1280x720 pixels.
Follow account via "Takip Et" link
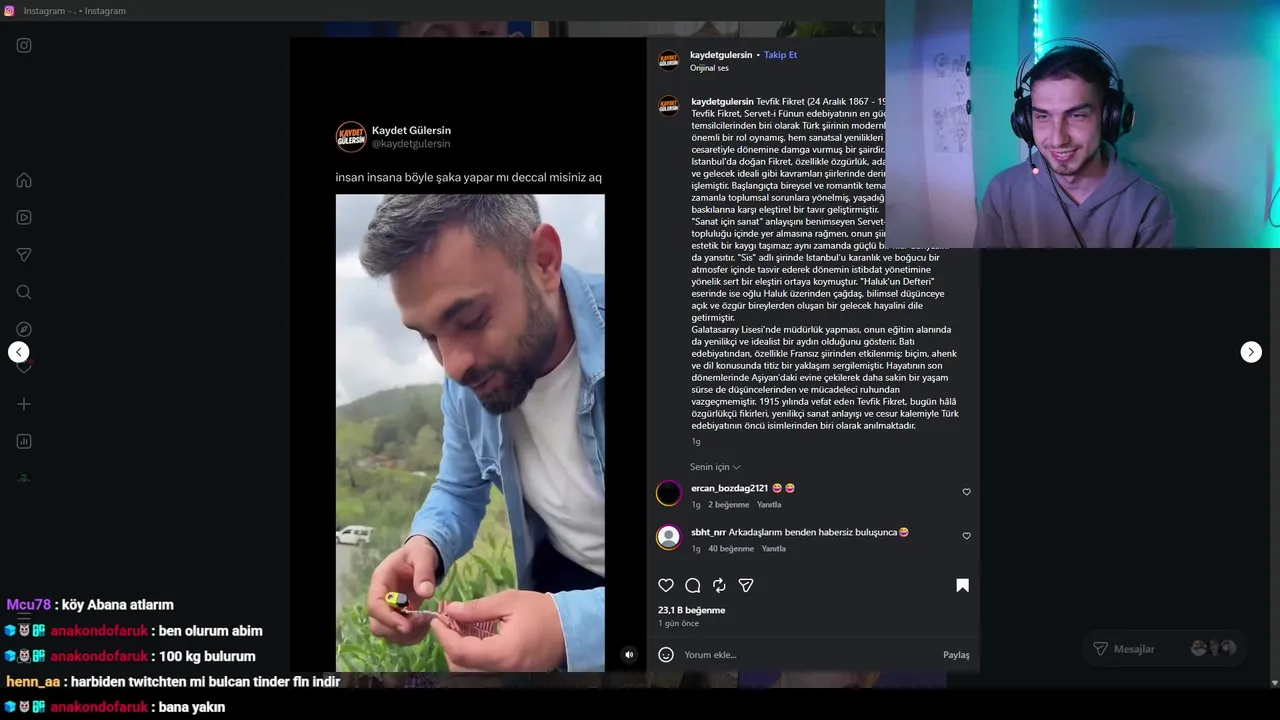click(x=780, y=55)
